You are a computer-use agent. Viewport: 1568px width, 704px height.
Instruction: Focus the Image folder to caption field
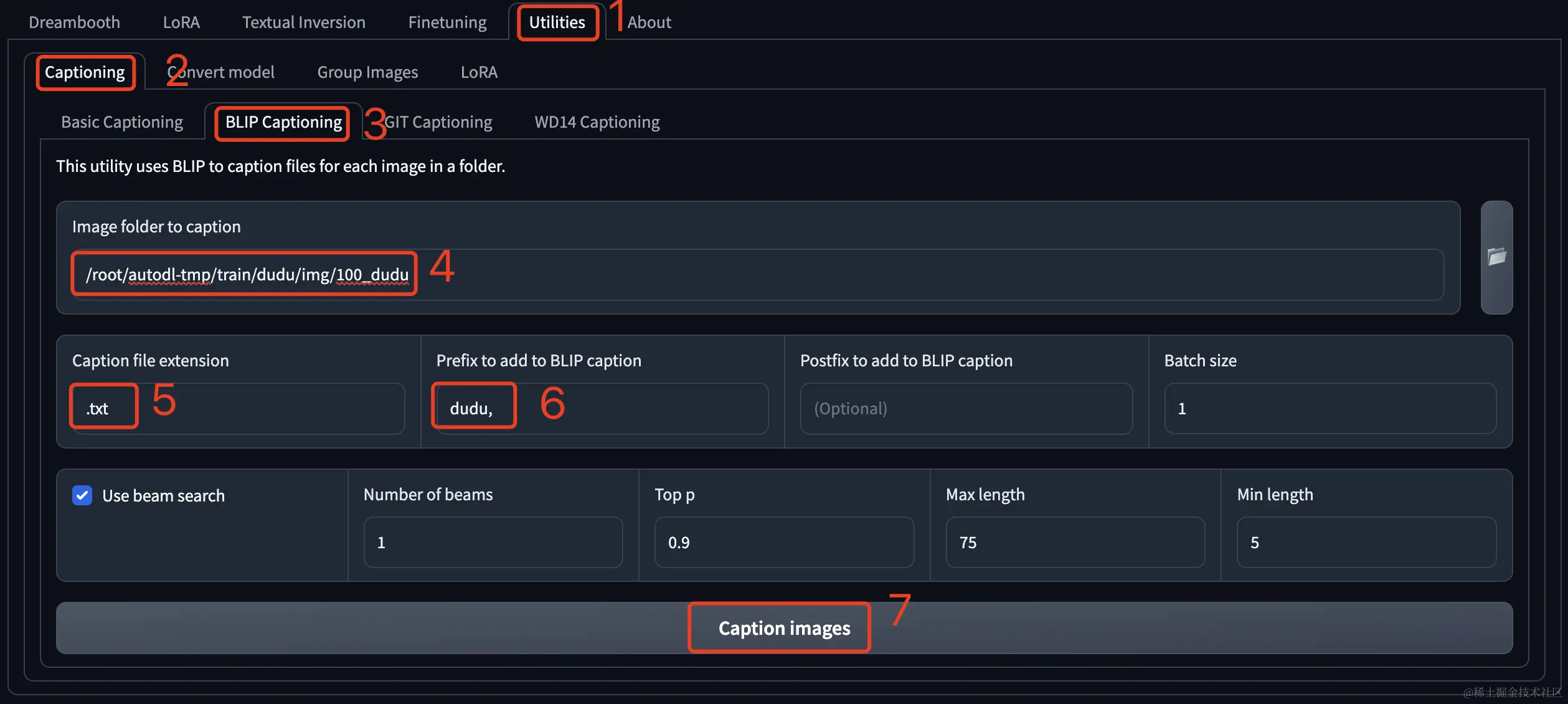pos(758,275)
